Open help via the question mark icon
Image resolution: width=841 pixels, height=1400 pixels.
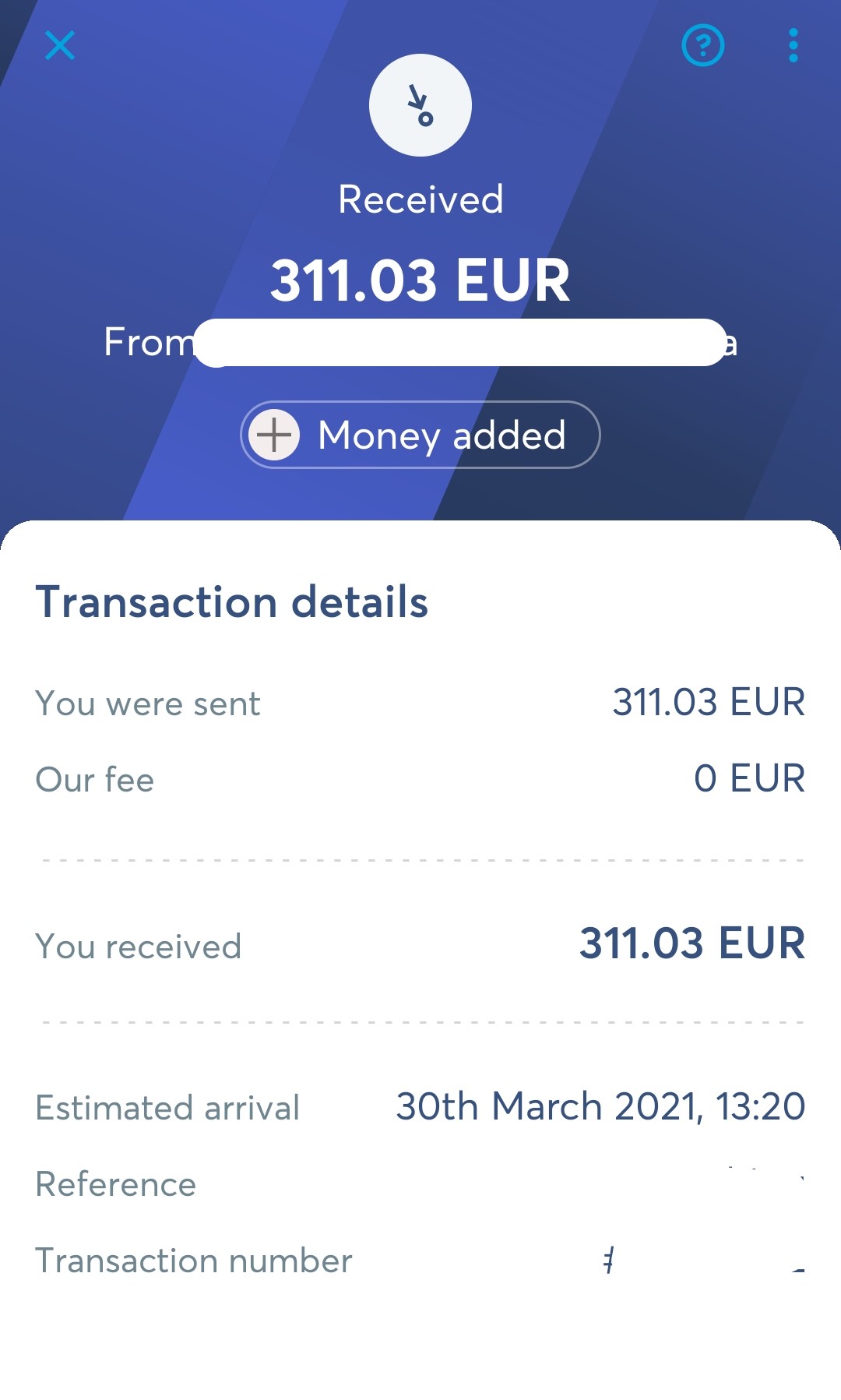703,45
